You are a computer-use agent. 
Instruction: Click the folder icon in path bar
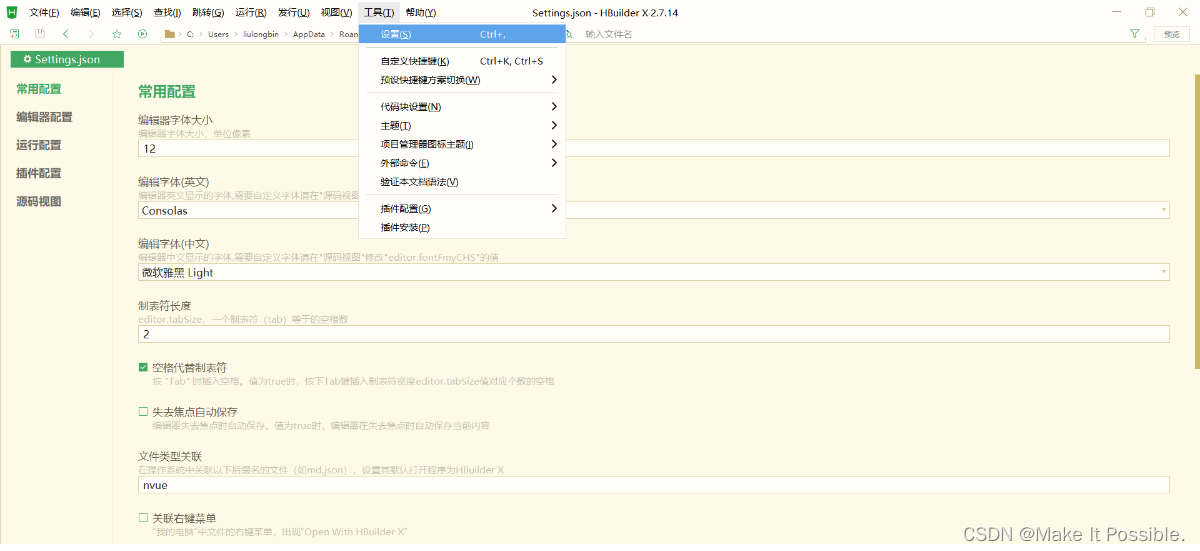click(x=170, y=34)
